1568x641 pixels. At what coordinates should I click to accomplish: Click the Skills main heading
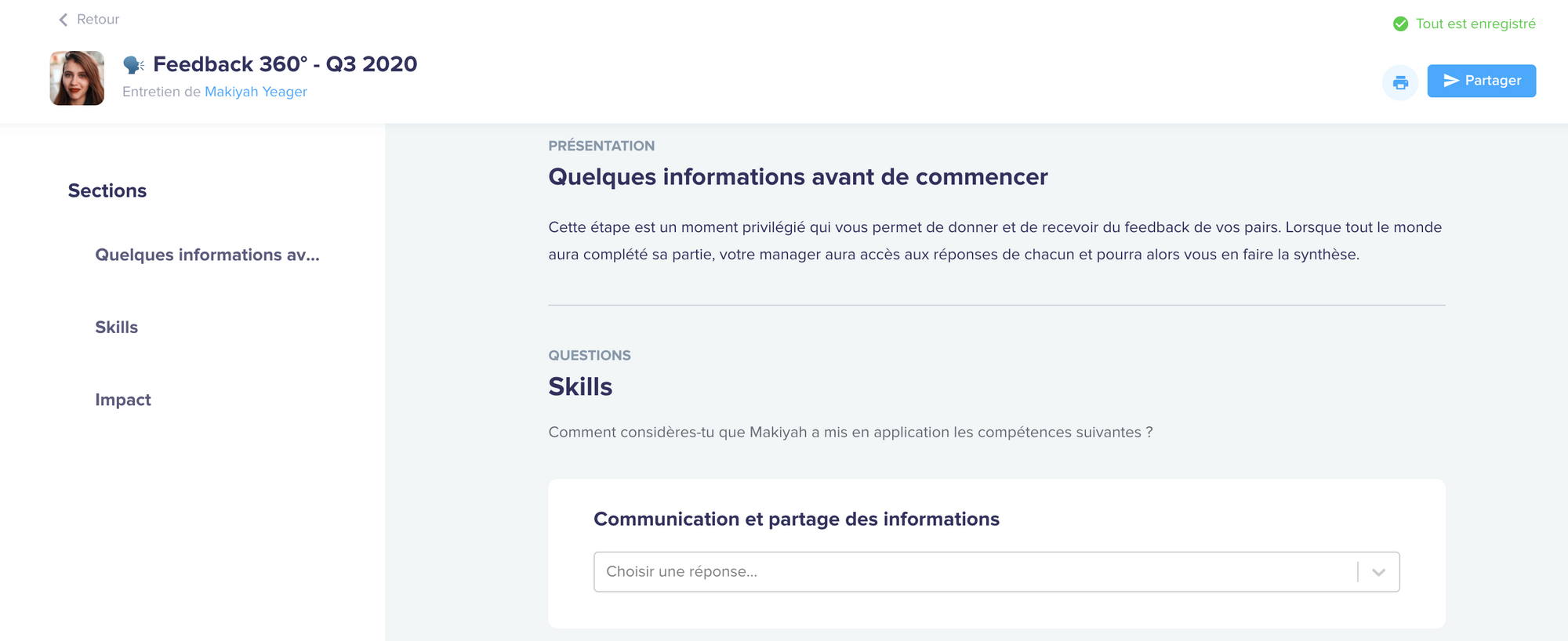(x=580, y=387)
